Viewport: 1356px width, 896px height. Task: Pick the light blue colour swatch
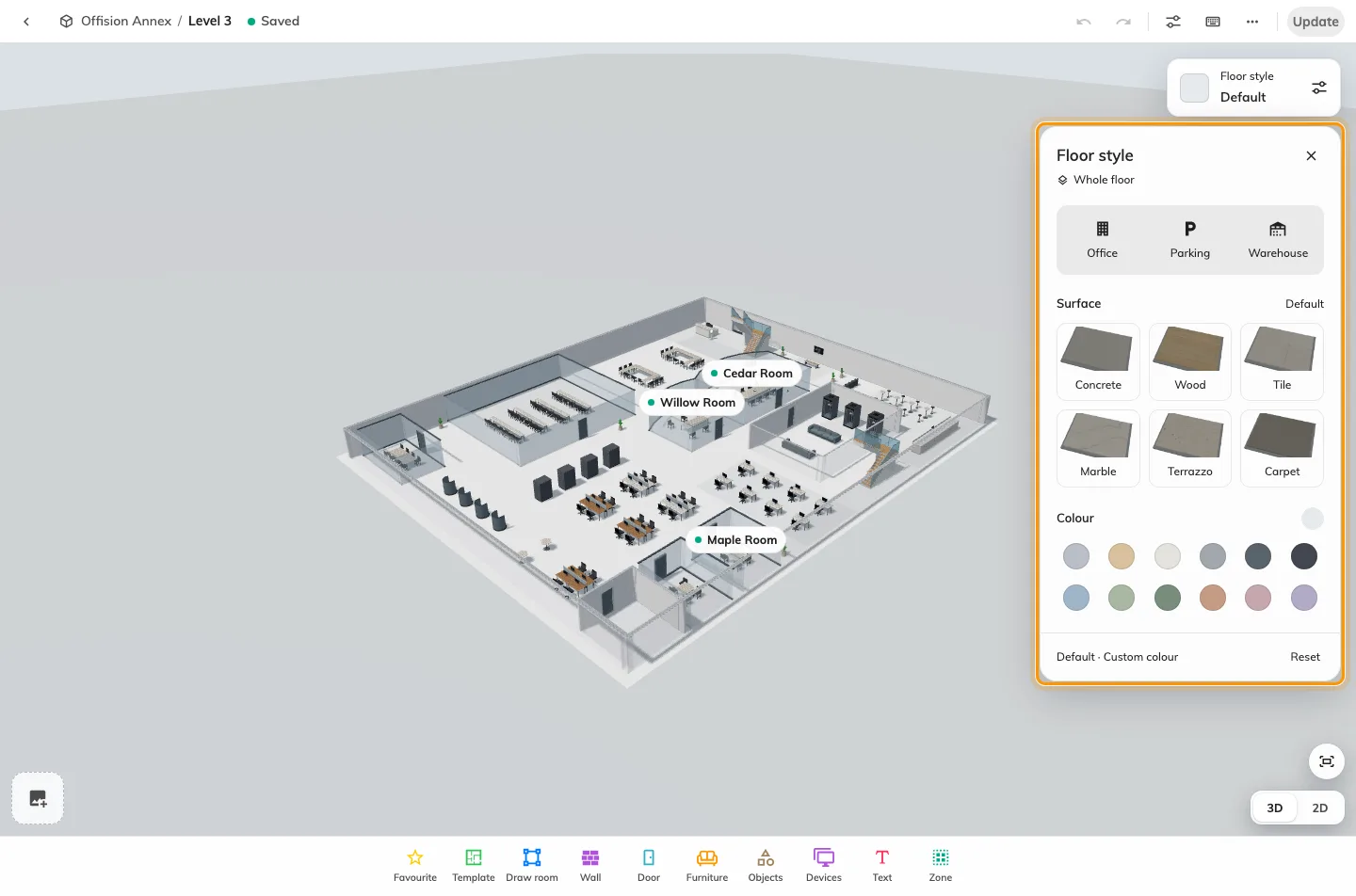tap(1076, 598)
